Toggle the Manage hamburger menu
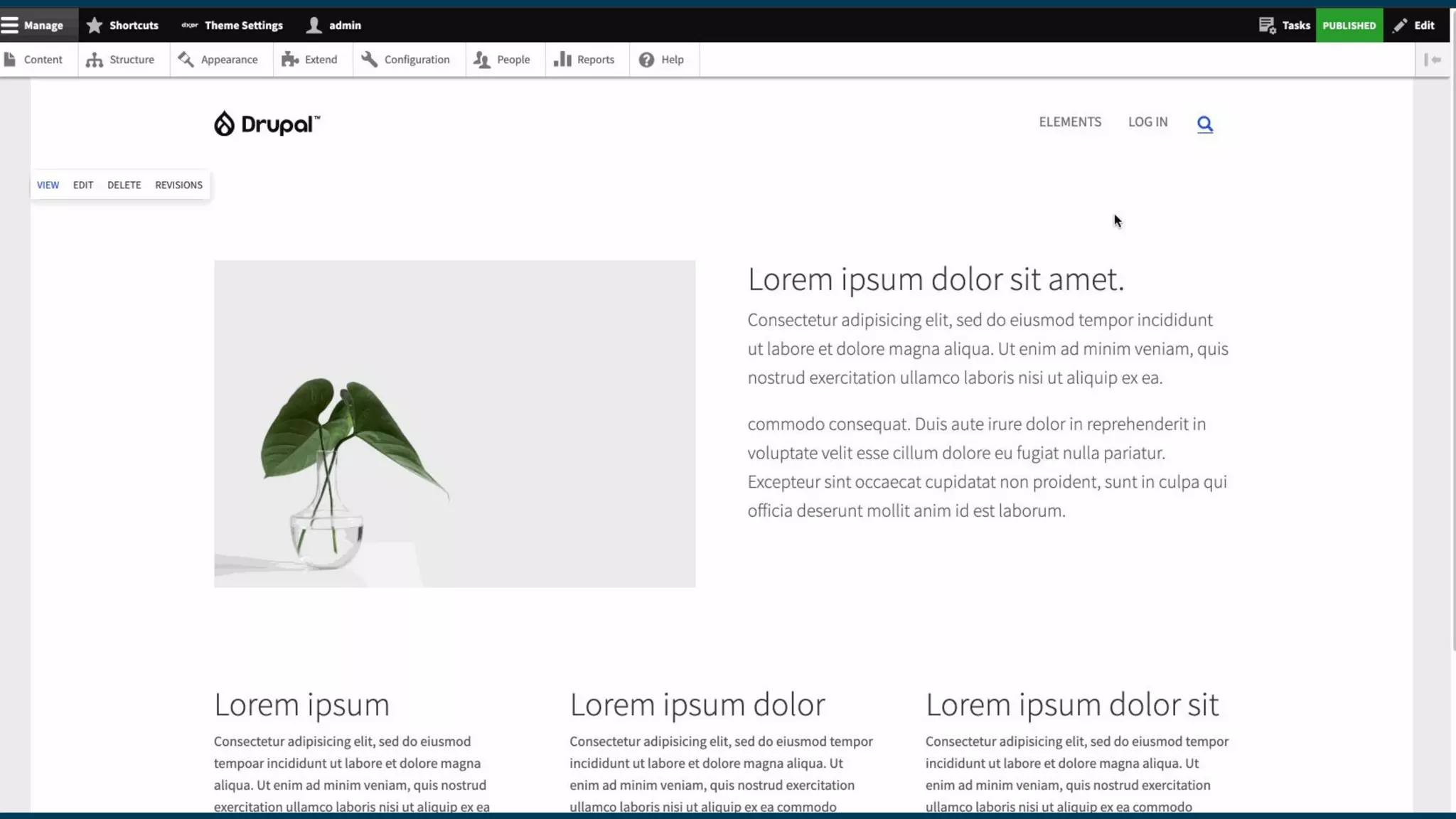 coord(33,26)
